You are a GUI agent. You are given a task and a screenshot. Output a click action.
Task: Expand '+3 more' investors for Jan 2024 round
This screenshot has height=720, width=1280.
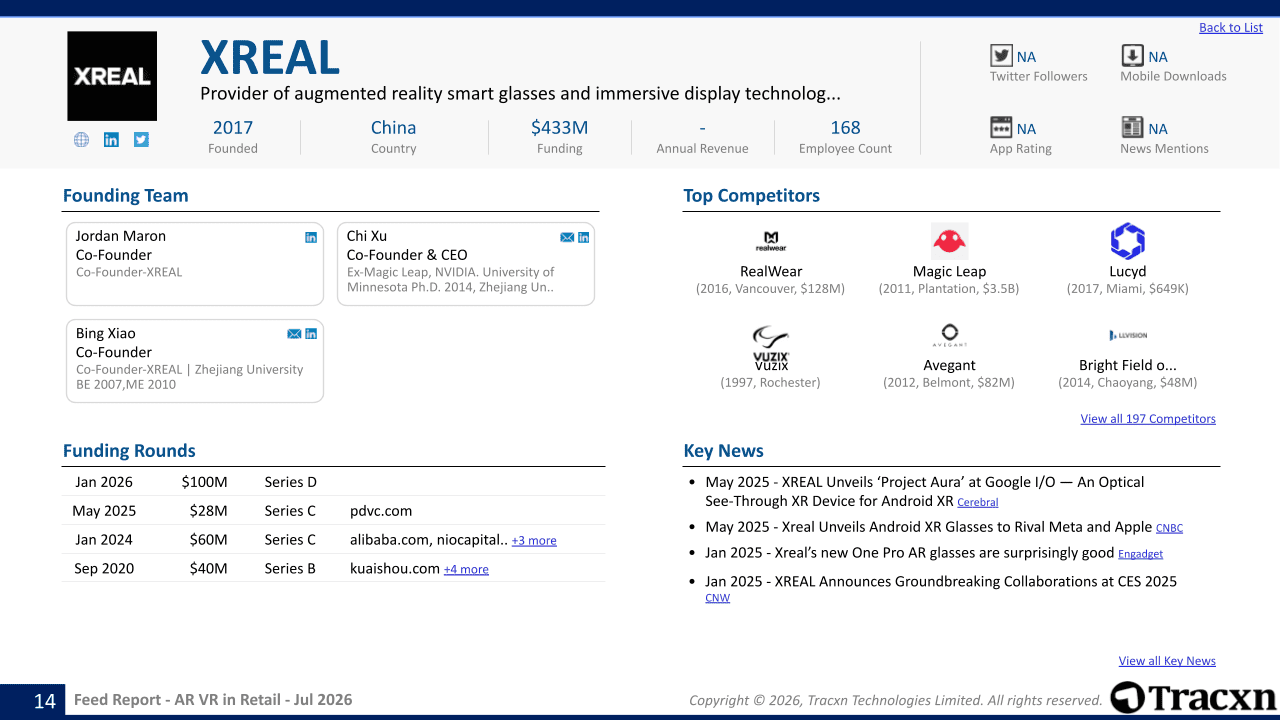(x=534, y=541)
